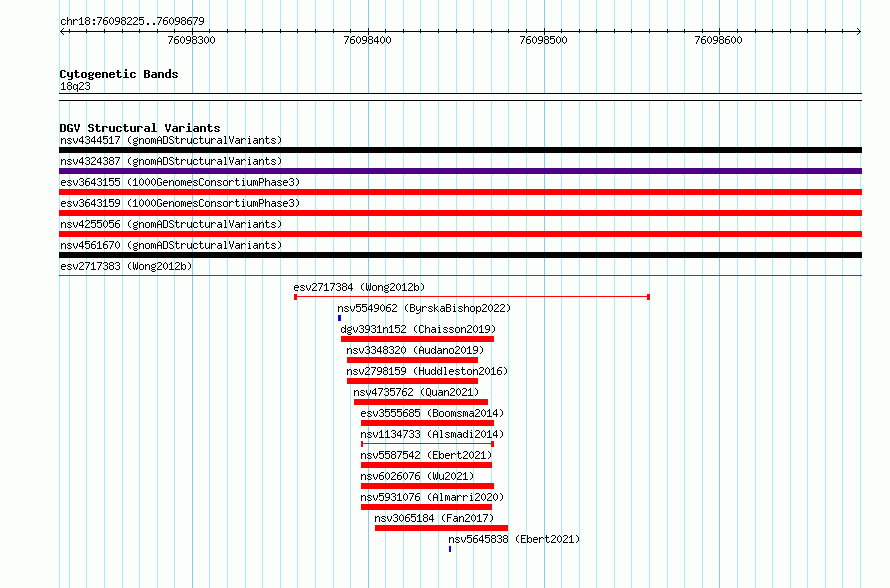890x588 pixels.
Task: Click the black bar of nsv4561670
Action: click(x=460, y=255)
